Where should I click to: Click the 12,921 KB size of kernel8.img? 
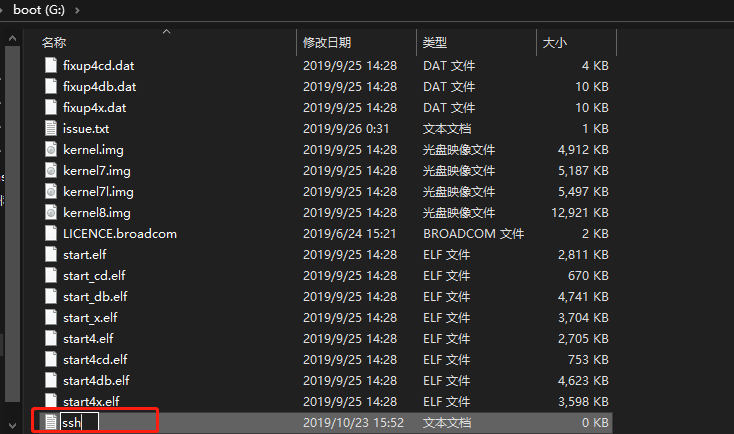point(580,213)
